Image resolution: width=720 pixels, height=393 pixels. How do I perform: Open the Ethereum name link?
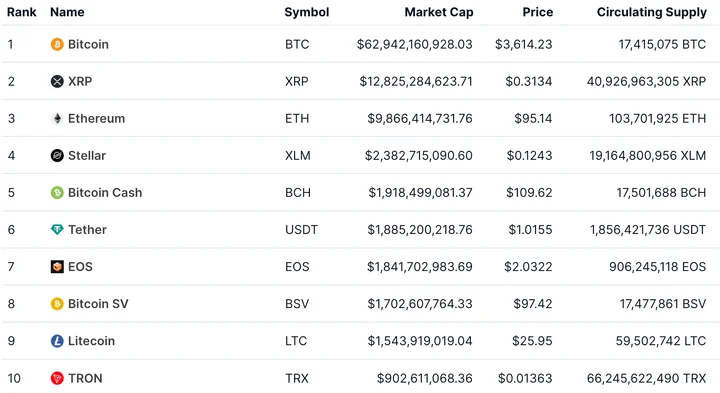96,118
